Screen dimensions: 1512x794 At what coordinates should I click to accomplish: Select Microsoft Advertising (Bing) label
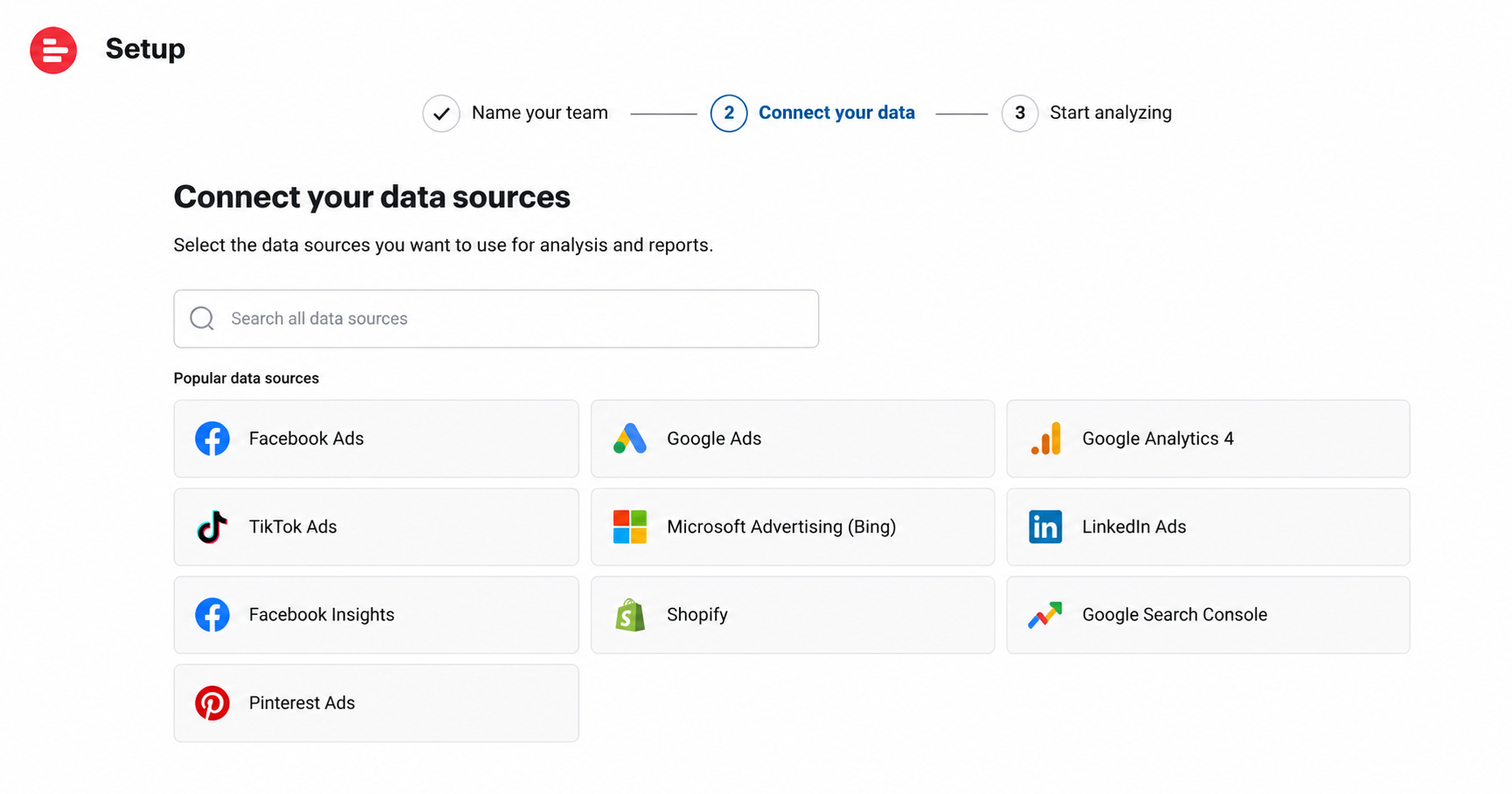(781, 527)
